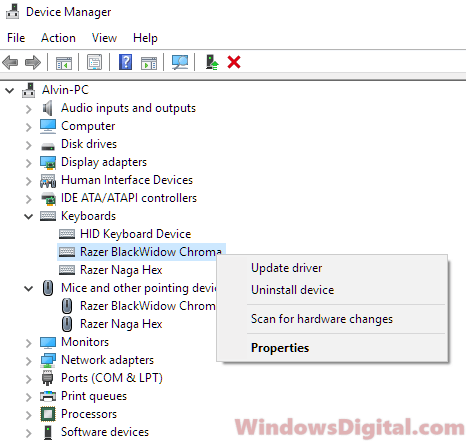Click the Disk drives icon
This screenshot has width=466, height=442.
(x=48, y=146)
